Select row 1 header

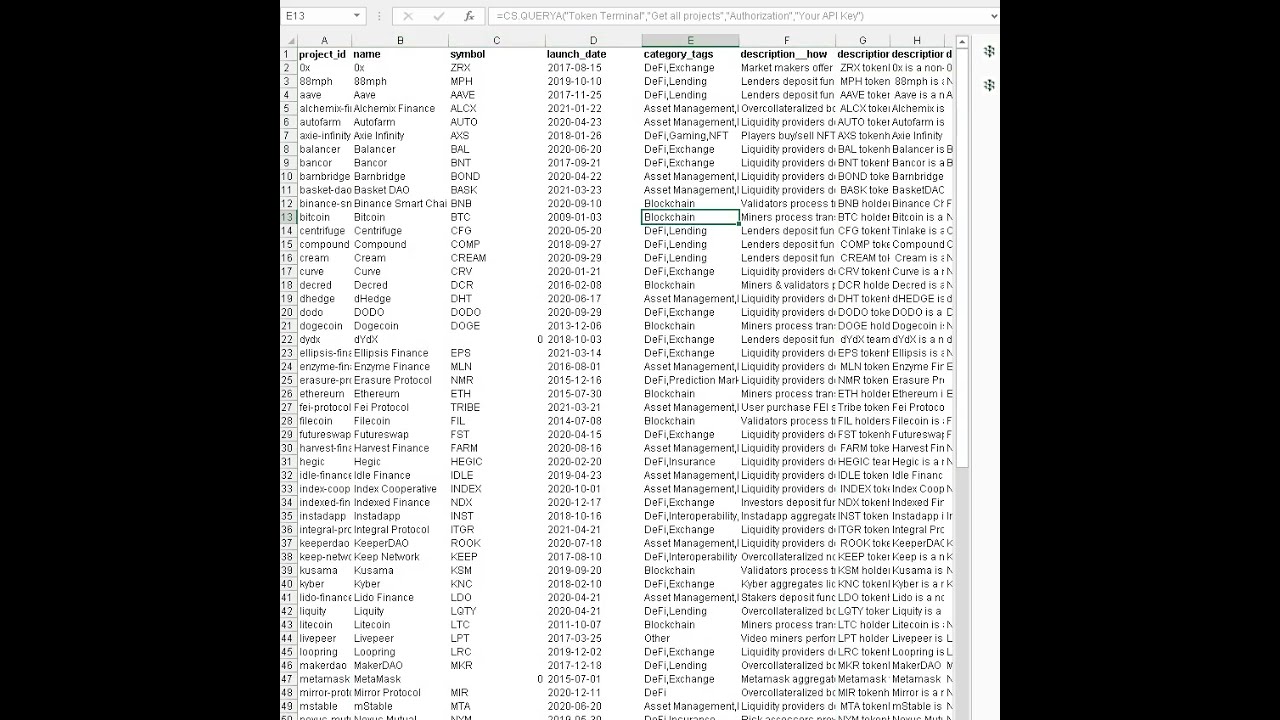click(x=288, y=54)
